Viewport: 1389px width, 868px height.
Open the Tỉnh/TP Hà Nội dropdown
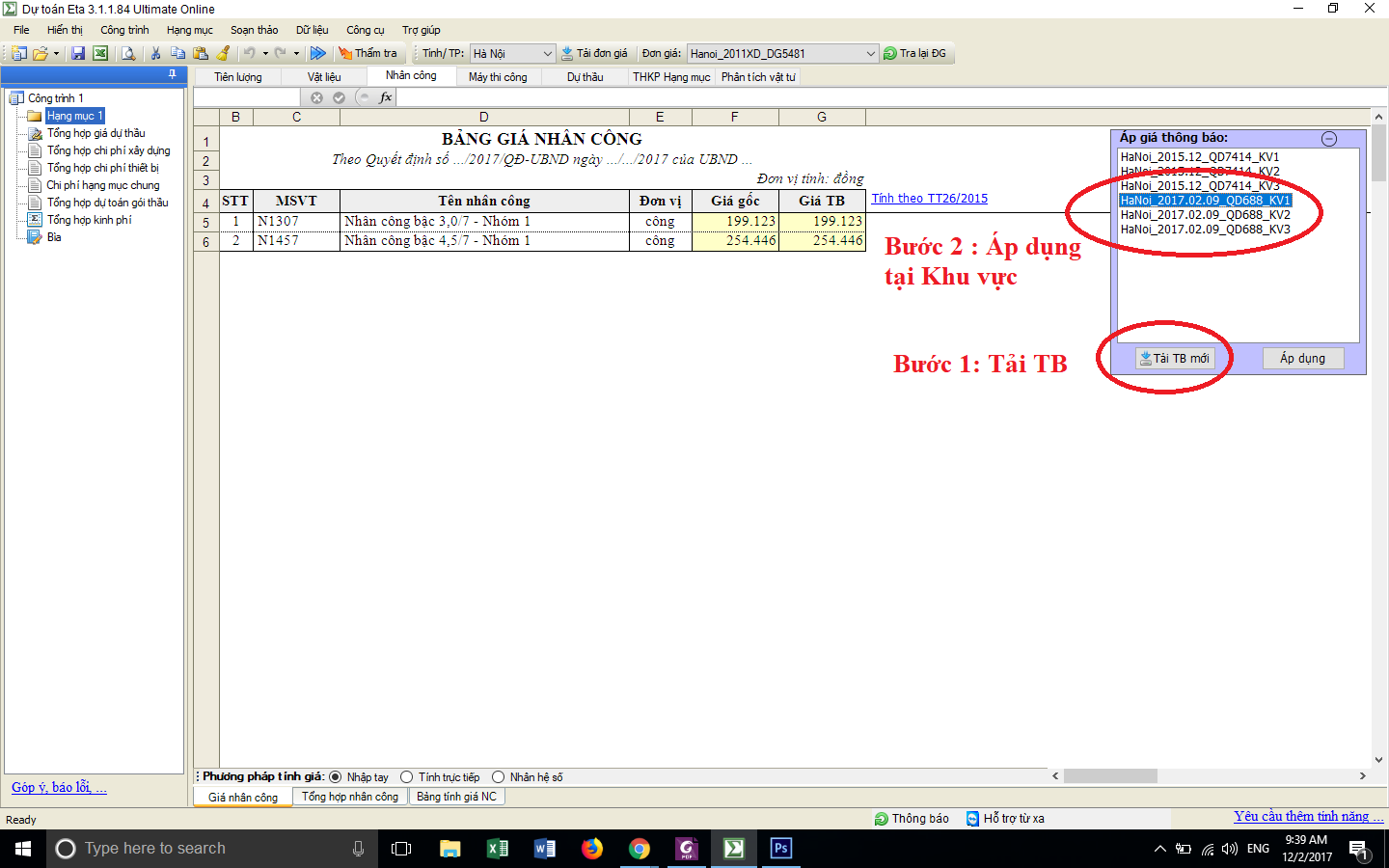pos(547,54)
